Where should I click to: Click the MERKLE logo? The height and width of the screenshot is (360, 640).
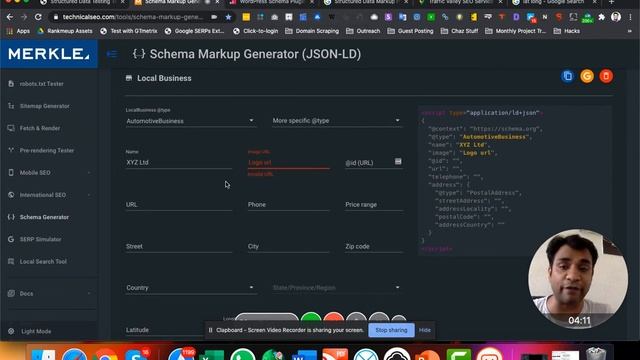pos(49,54)
